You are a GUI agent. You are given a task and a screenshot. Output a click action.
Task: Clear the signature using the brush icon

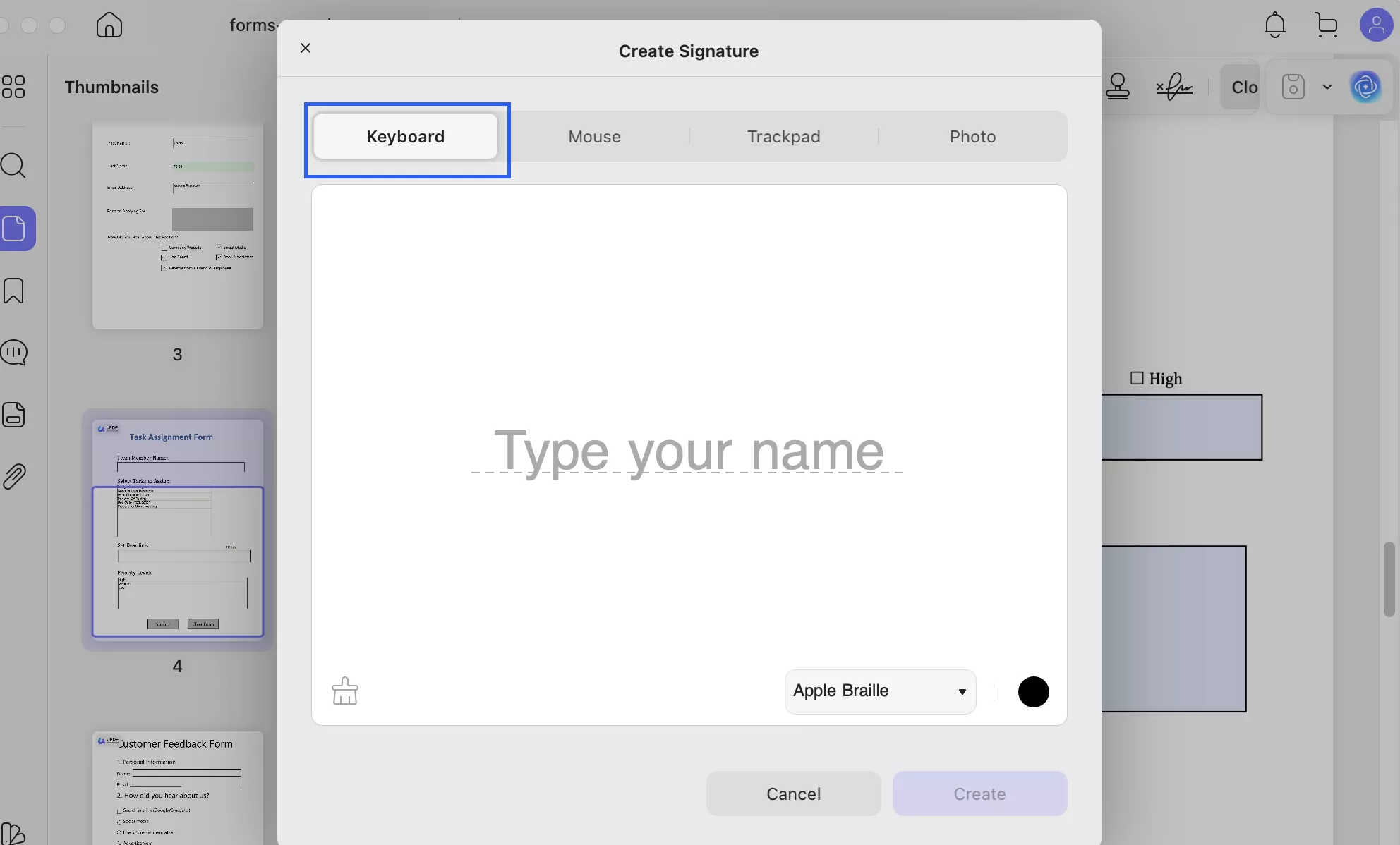[345, 691]
